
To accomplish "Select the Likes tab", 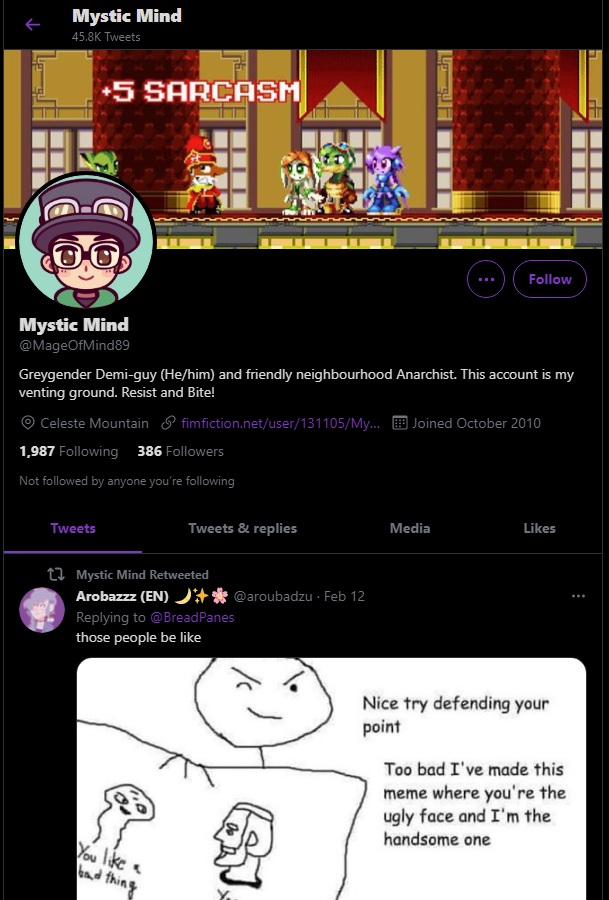I will [539, 528].
